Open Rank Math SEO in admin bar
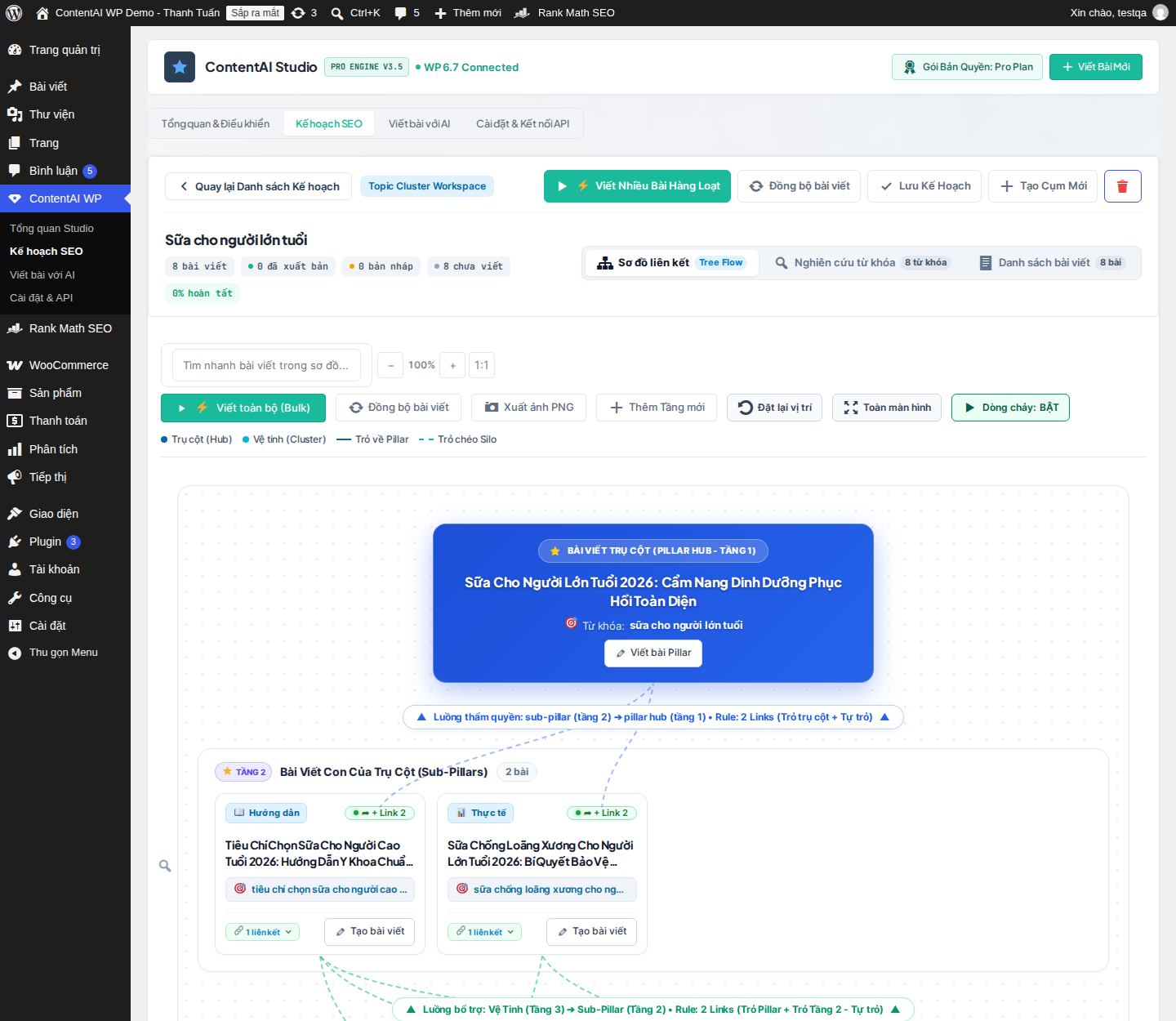Image resolution: width=1176 pixels, height=1021 pixels. pyautogui.click(x=564, y=13)
